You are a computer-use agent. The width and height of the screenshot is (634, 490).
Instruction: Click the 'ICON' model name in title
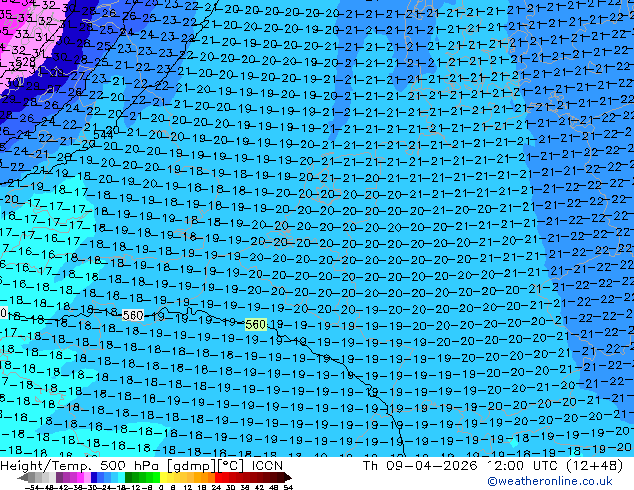pos(267,466)
